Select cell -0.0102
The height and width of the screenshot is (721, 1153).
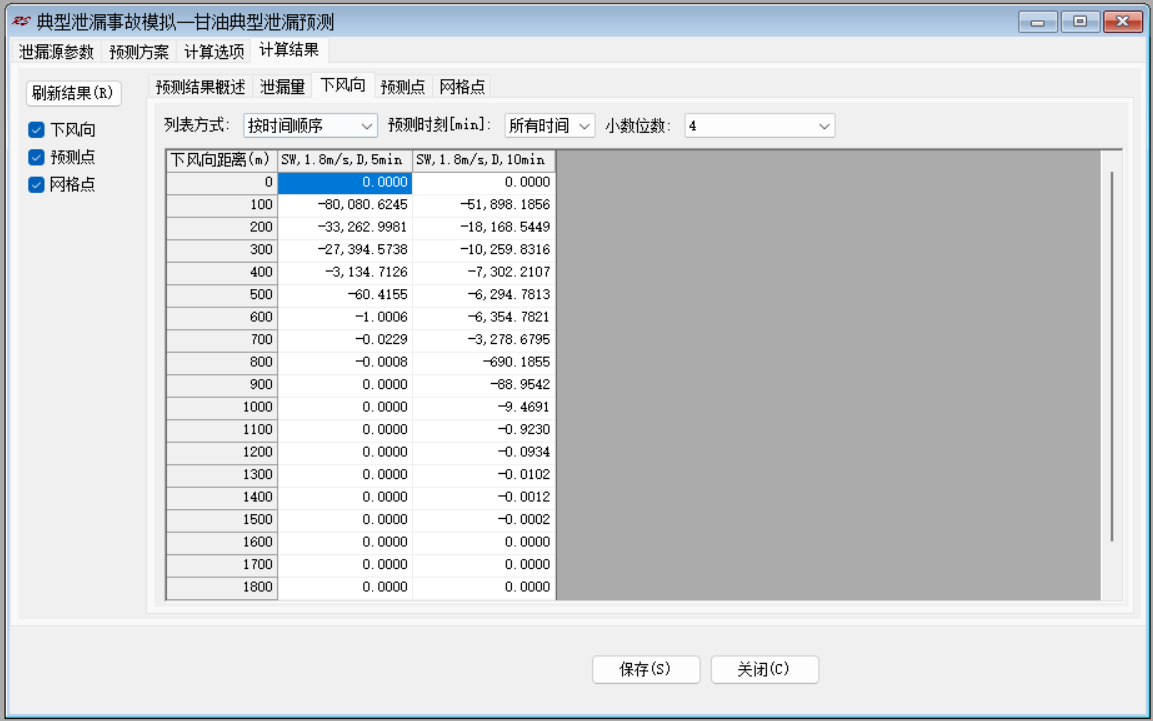pyautogui.click(x=484, y=475)
